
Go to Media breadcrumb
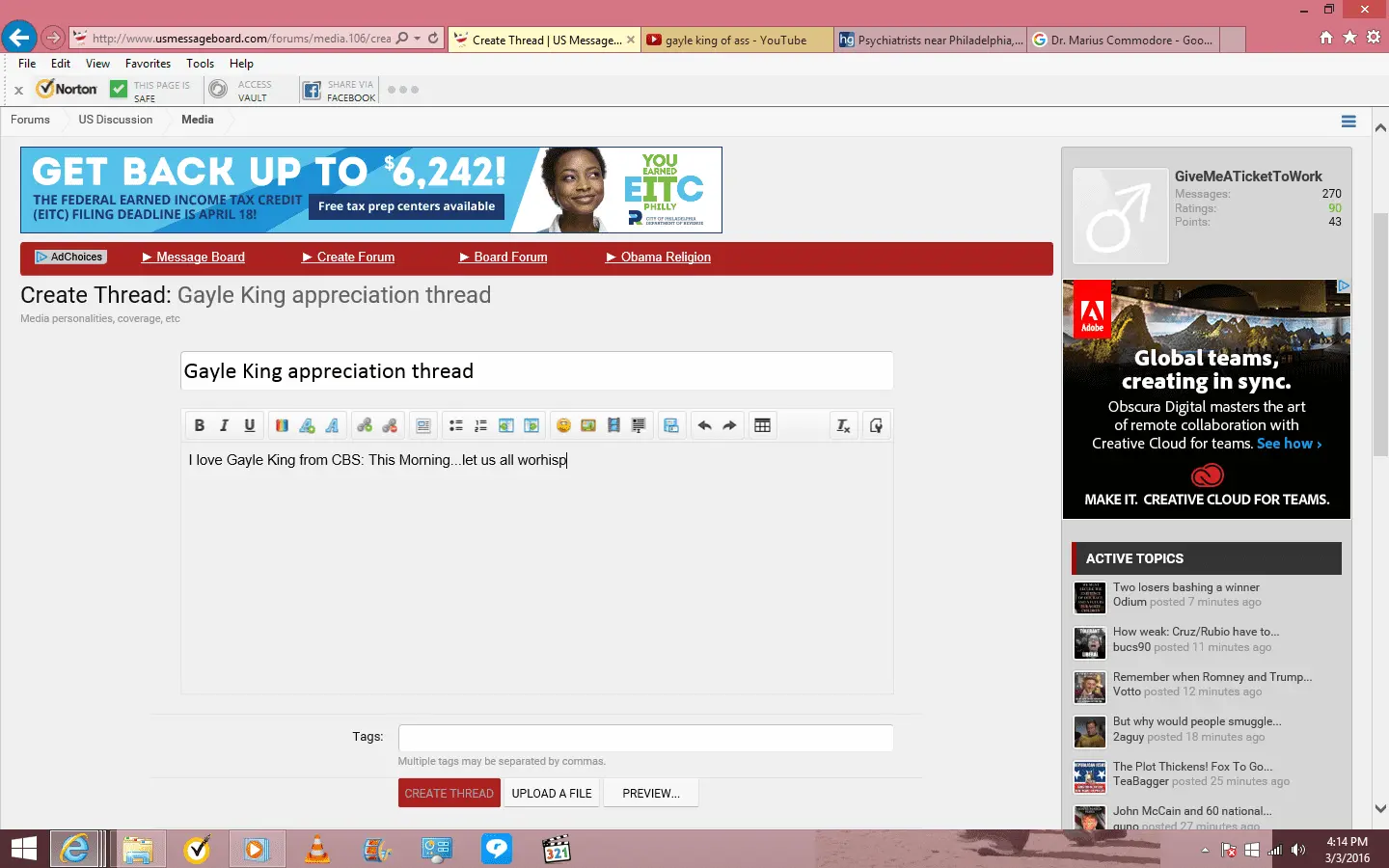pyautogui.click(x=198, y=120)
